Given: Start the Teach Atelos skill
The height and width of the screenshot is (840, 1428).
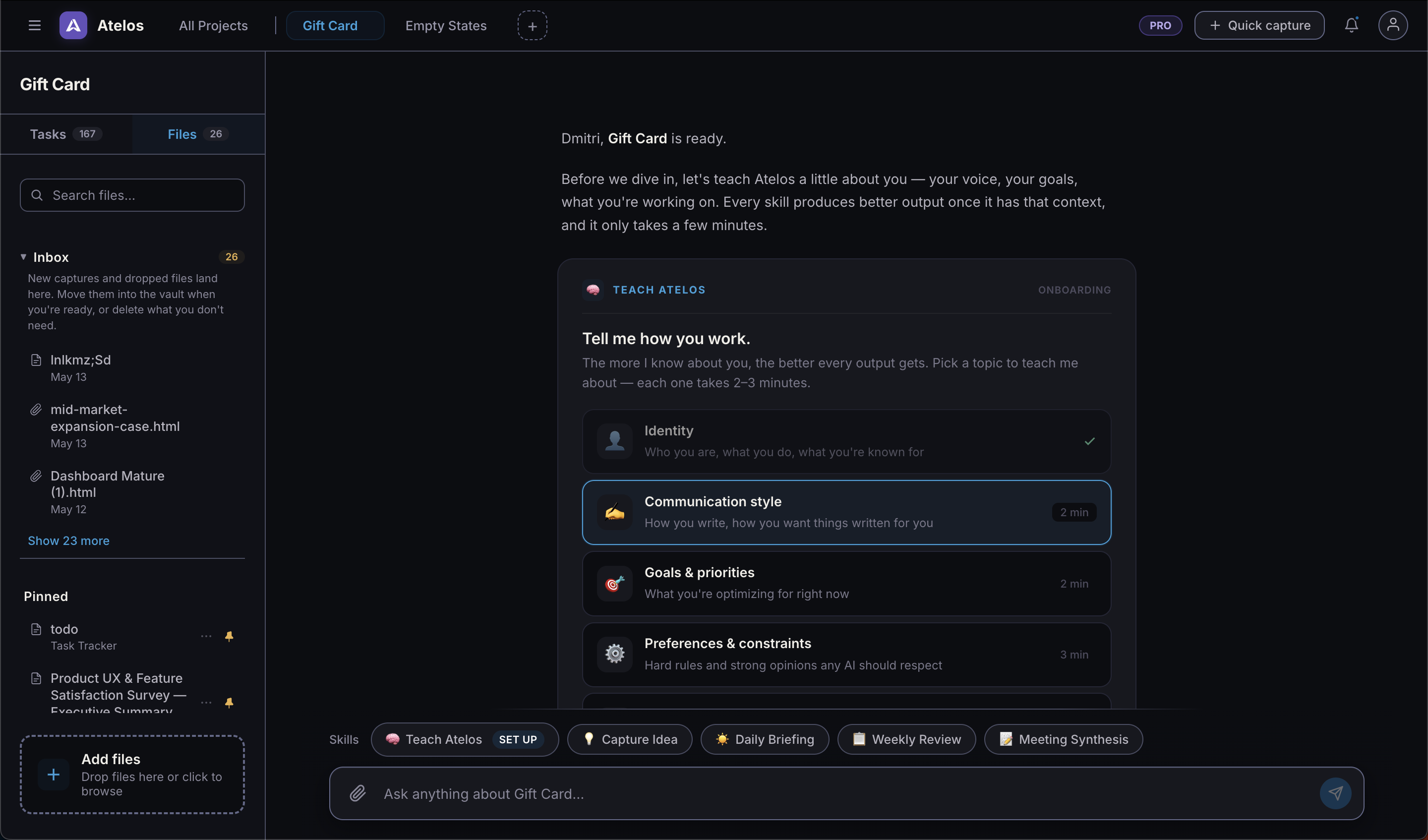Looking at the screenshot, I should click(x=465, y=739).
